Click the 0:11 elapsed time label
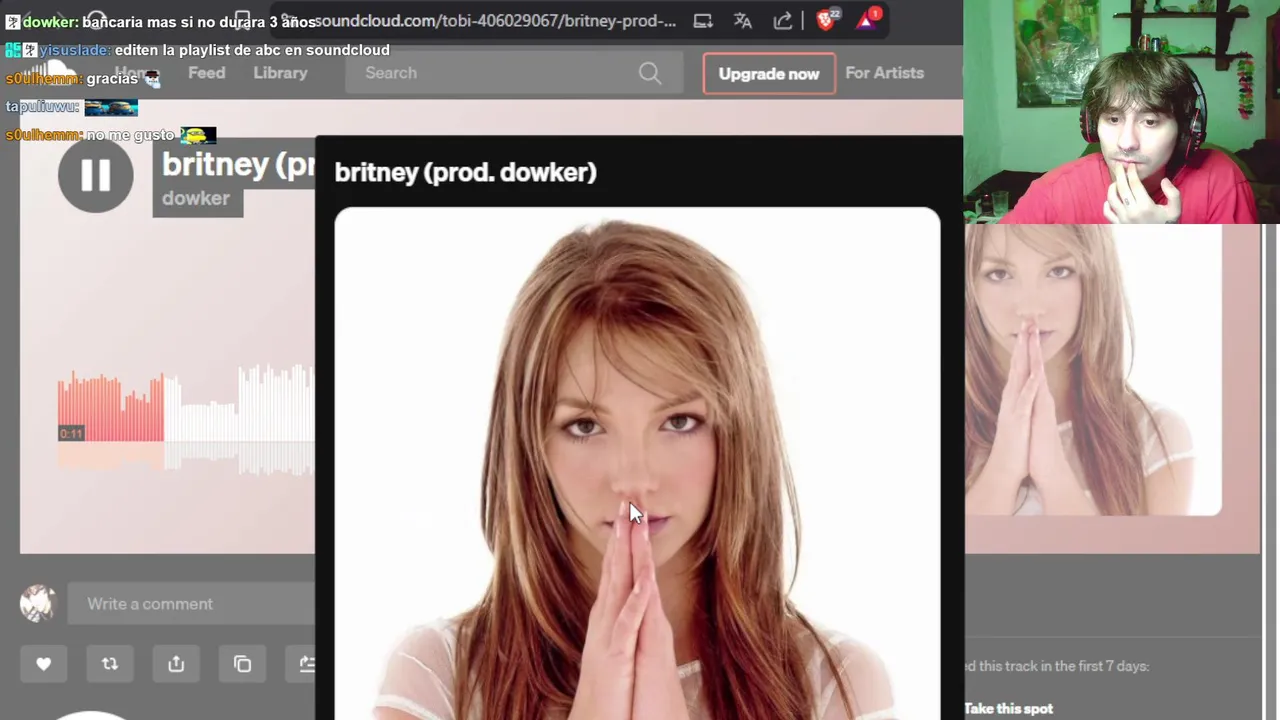This screenshot has height=720, width=1280. coord(70,433)
